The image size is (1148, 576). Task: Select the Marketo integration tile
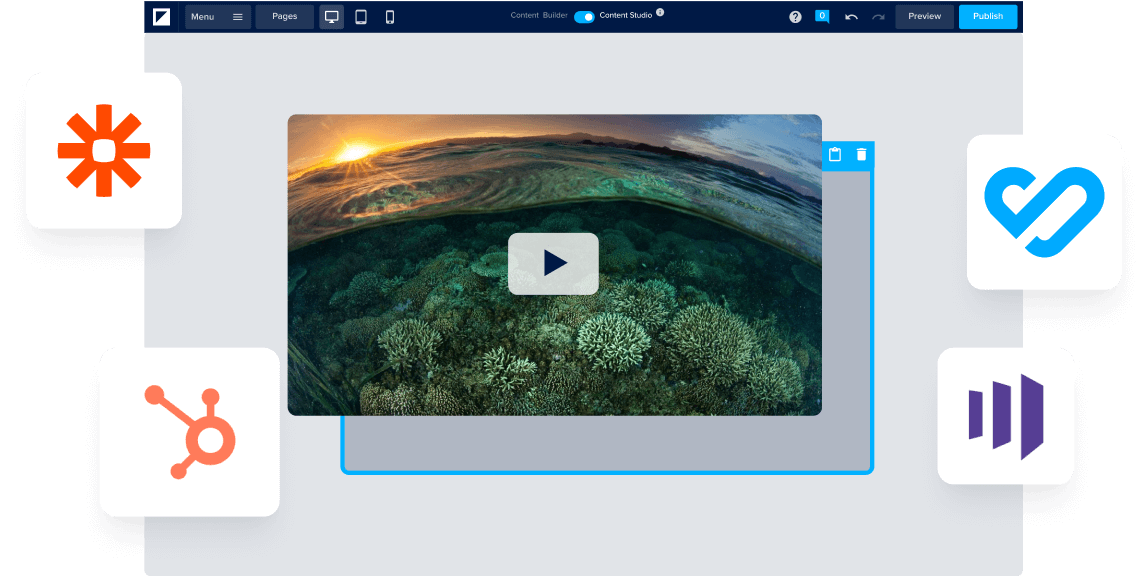coord(1005,416)
